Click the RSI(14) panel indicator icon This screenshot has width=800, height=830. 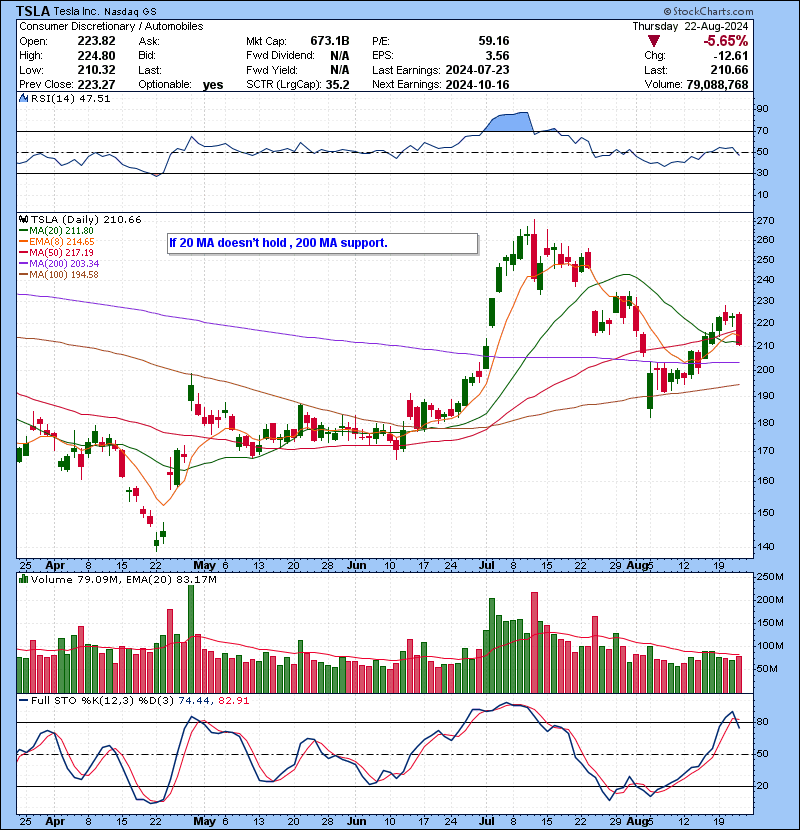click(x=23, y=98)
